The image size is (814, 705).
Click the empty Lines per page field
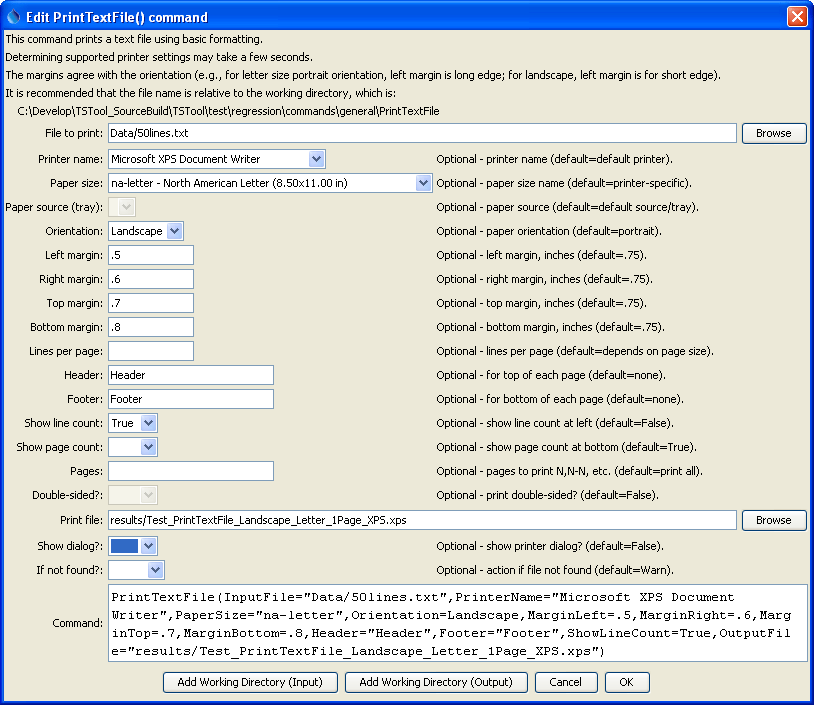pos(151,351)
